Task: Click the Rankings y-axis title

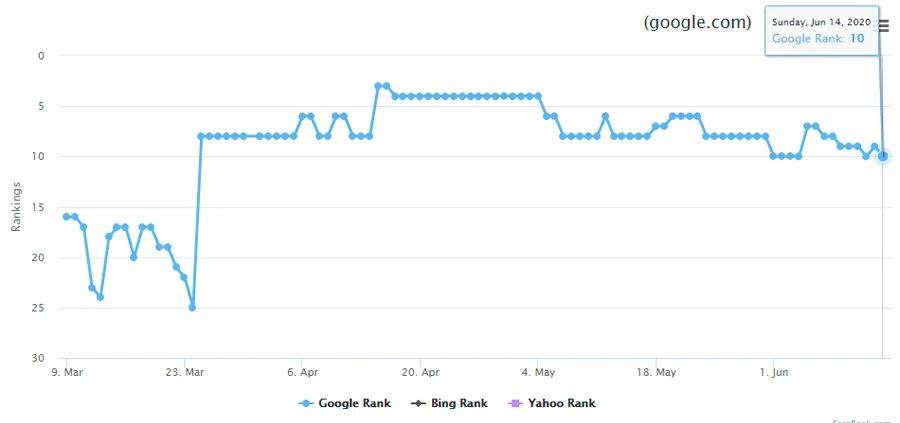Action: (16, 206)
